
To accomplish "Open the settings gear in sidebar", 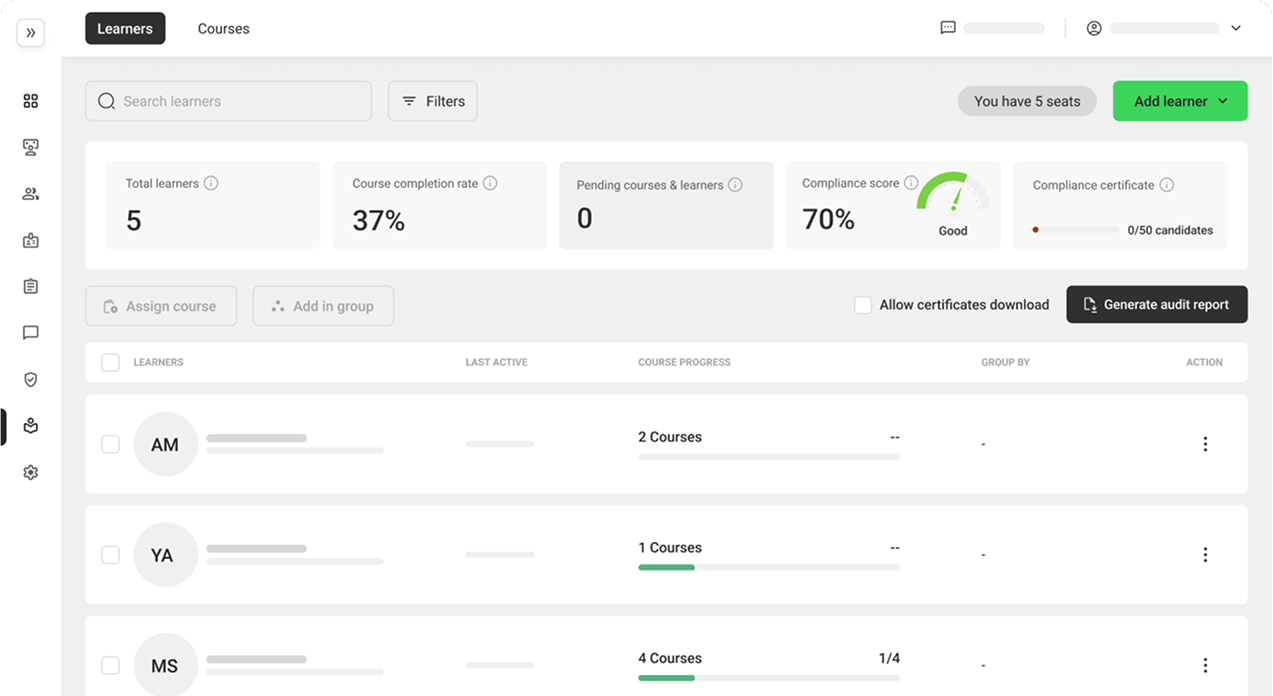I will [30, 473].
